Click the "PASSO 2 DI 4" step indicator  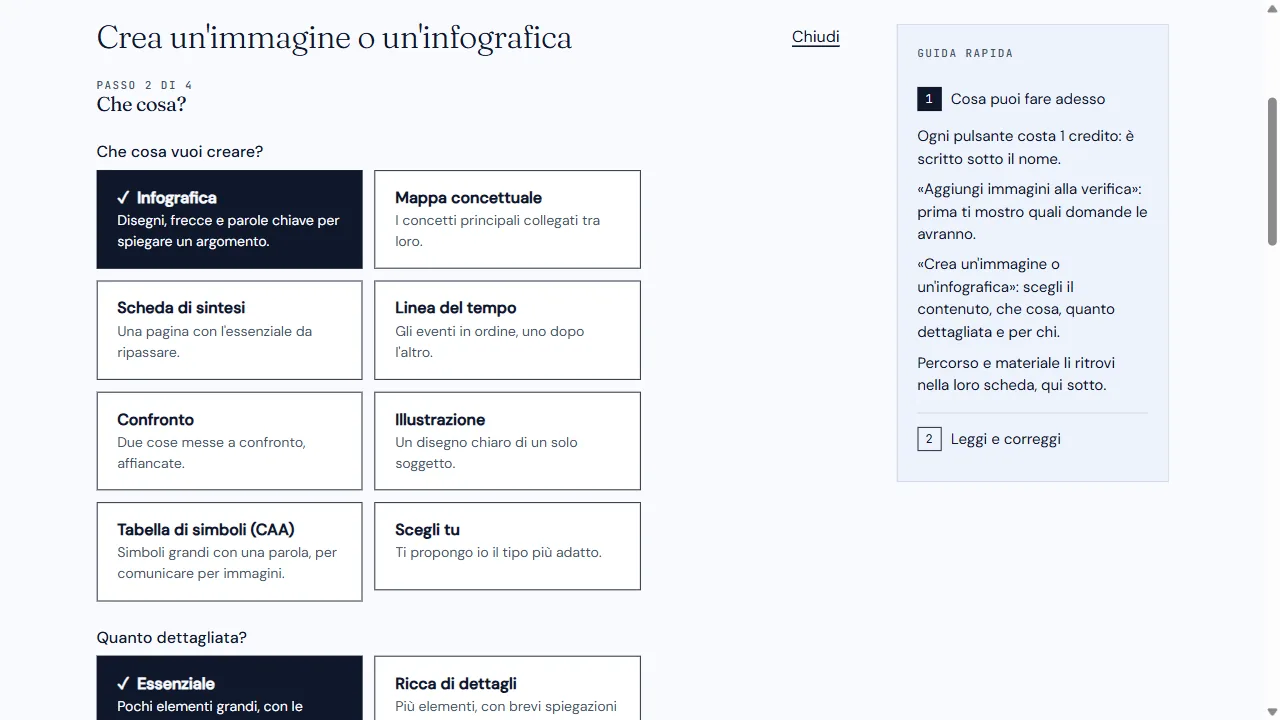coord(144,85)
